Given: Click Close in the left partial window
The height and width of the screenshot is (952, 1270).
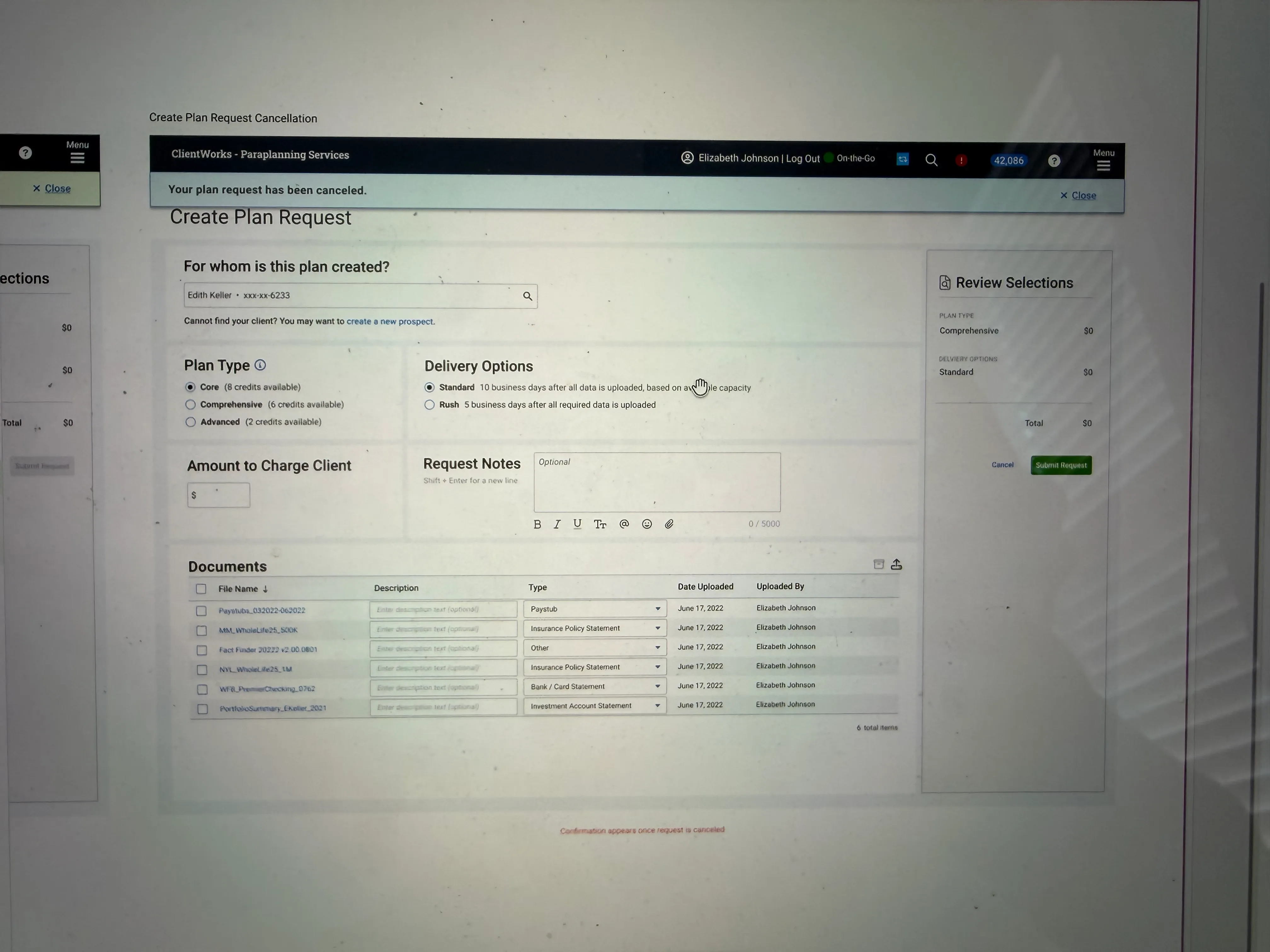Looking at the screenshot, I should 52,188.
